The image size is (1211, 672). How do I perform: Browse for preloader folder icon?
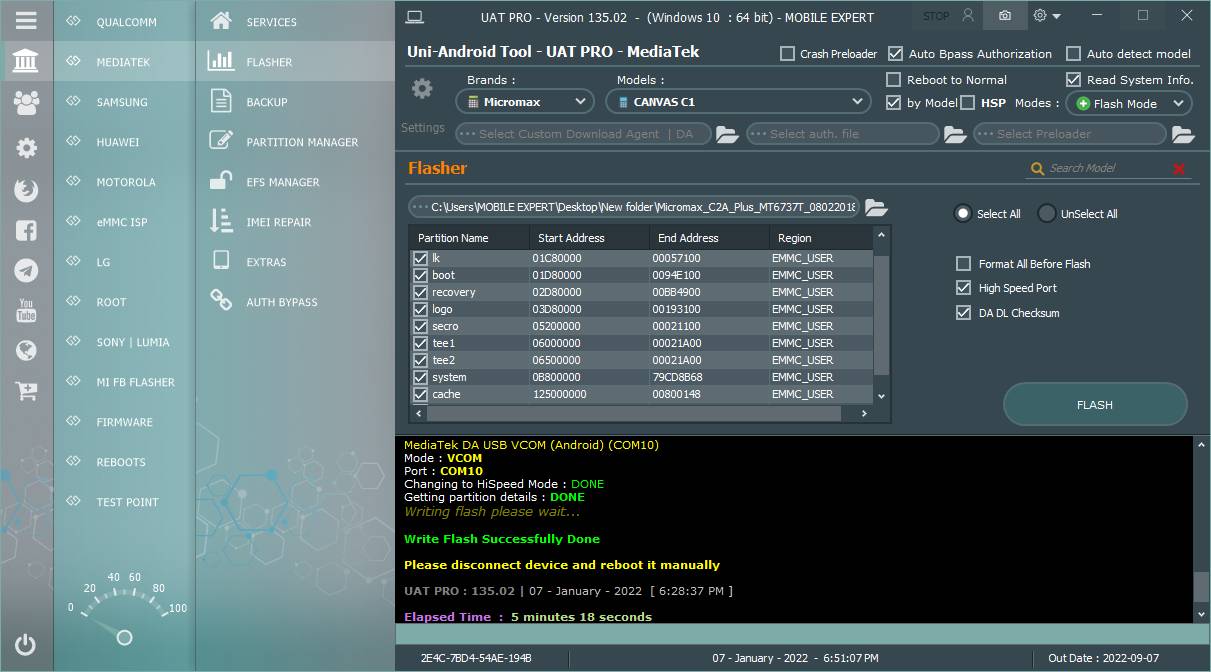pos(1183,134)
